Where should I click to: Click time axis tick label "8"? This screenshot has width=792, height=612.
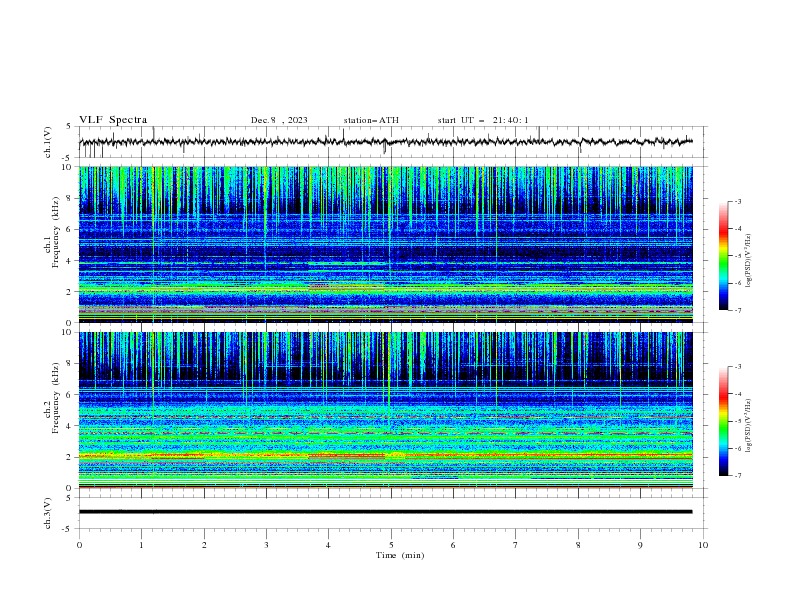tap(578, 545)
